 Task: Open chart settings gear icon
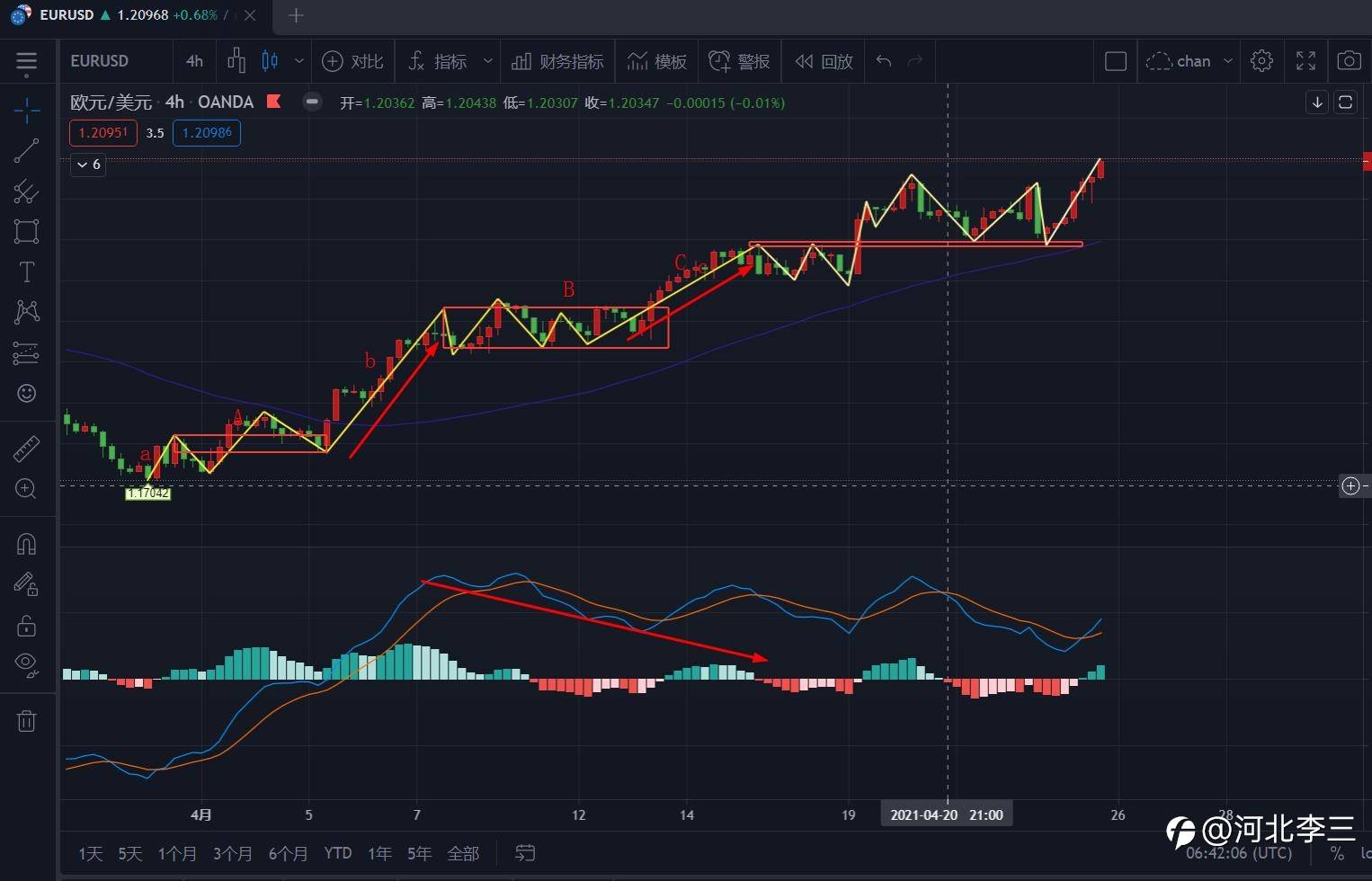pyautogui.click(x=1261, y=61)
